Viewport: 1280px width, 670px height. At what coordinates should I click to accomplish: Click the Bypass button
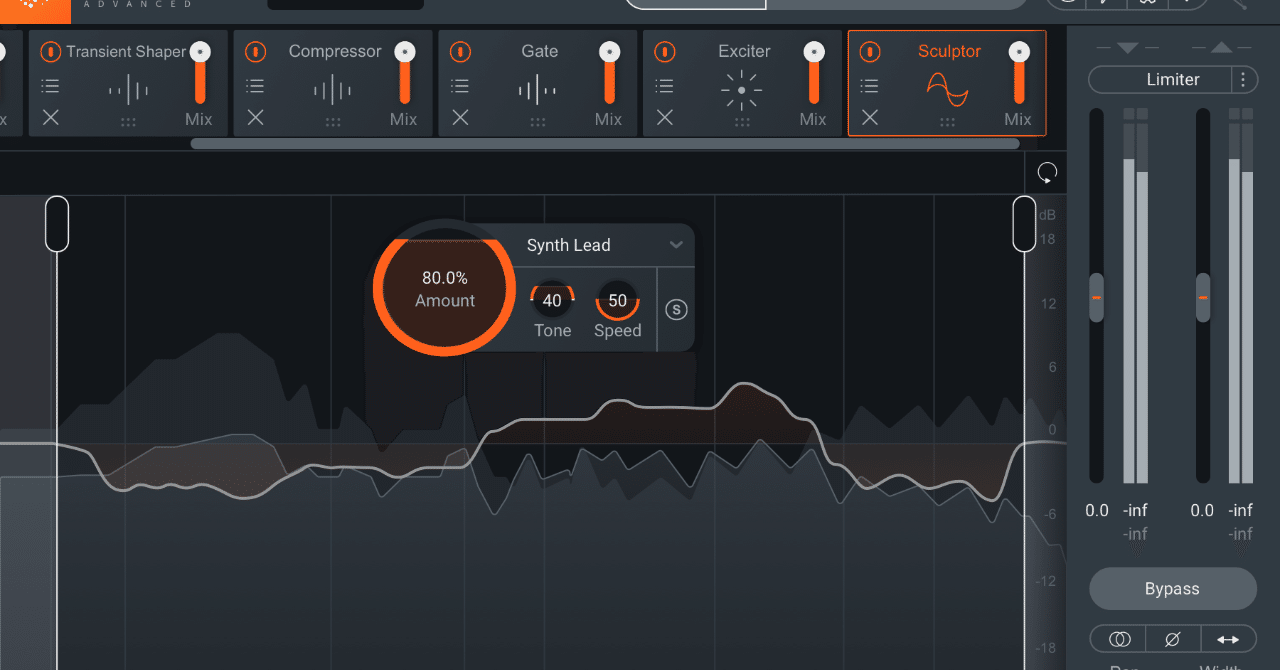(x=1172, y=589)
